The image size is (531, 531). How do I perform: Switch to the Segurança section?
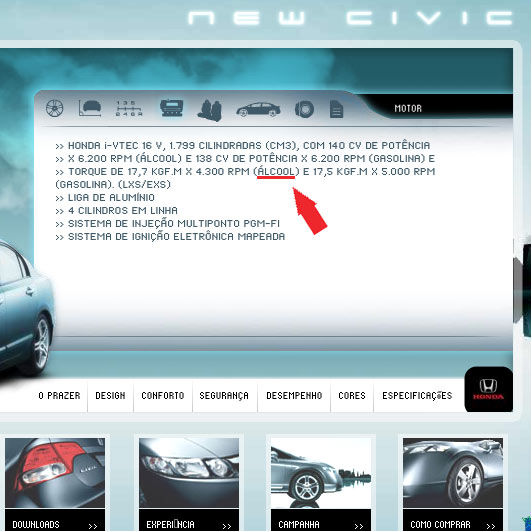(224, 396)
